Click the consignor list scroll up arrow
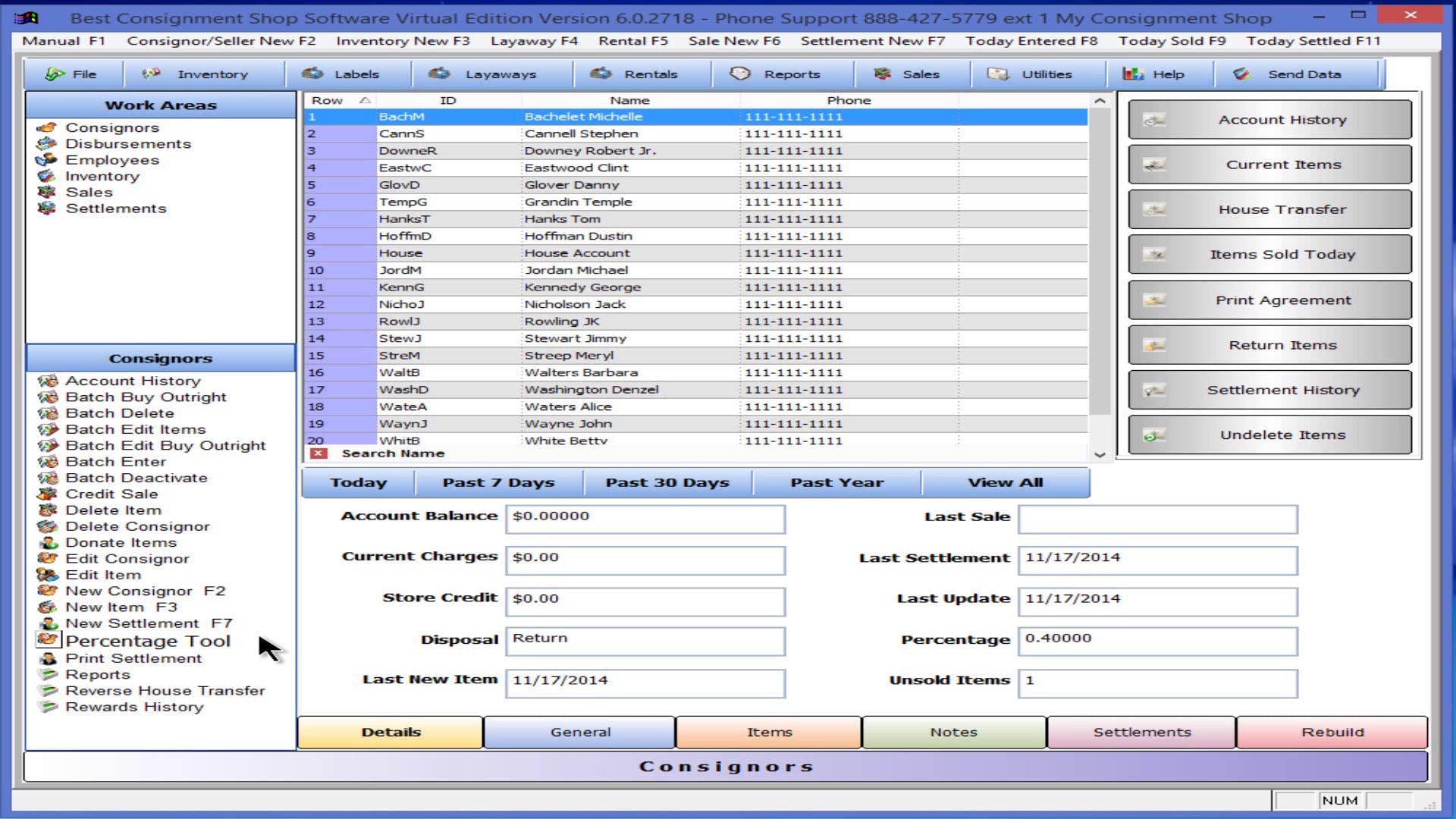The height and width of the screenshot is (819, 1456). coord(1100,100)
